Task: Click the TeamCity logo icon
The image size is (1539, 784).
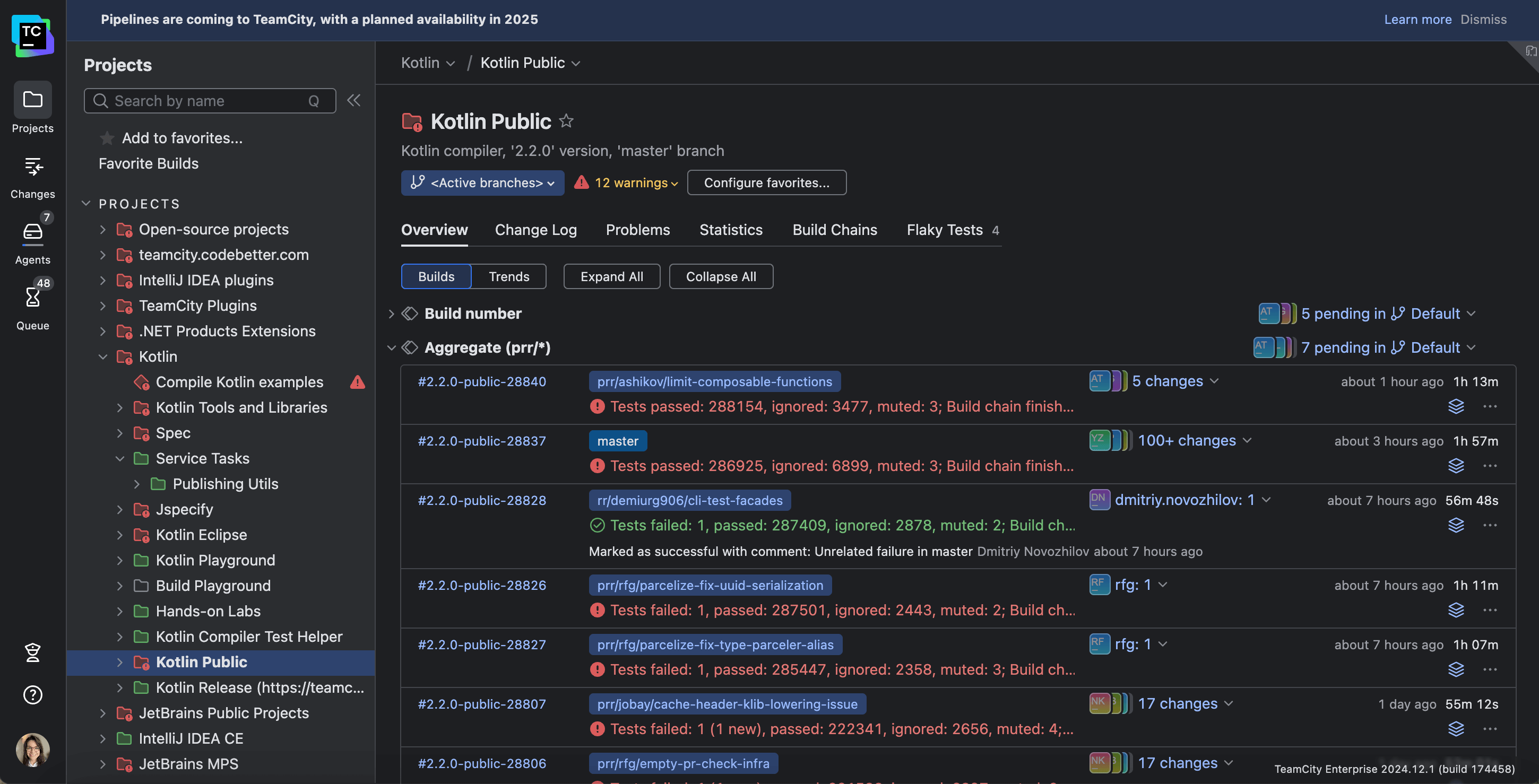Action: [x=32, y=36]
